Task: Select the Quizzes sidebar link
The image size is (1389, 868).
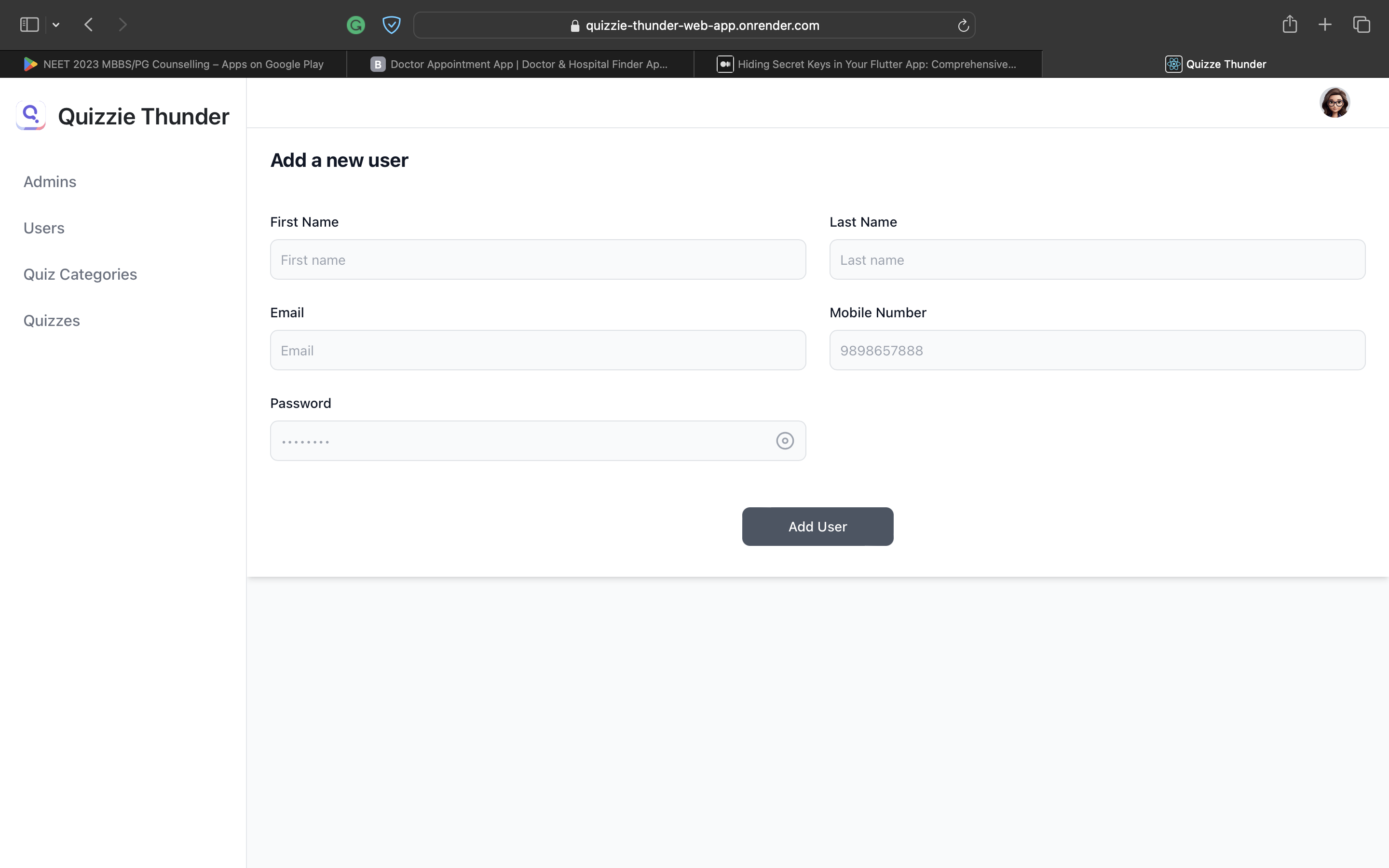Action: [x=52, y=320]
